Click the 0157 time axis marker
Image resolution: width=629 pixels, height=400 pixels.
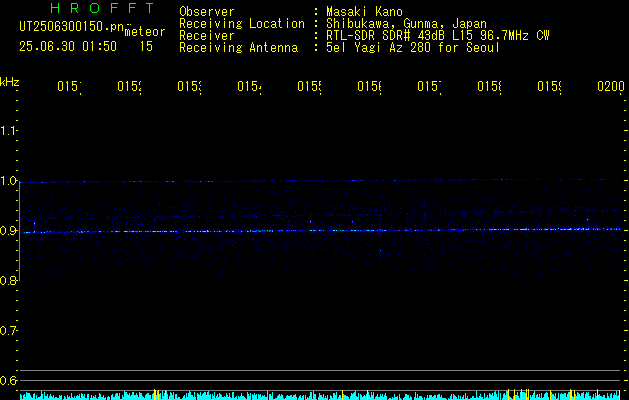click(x=429, y=86)
